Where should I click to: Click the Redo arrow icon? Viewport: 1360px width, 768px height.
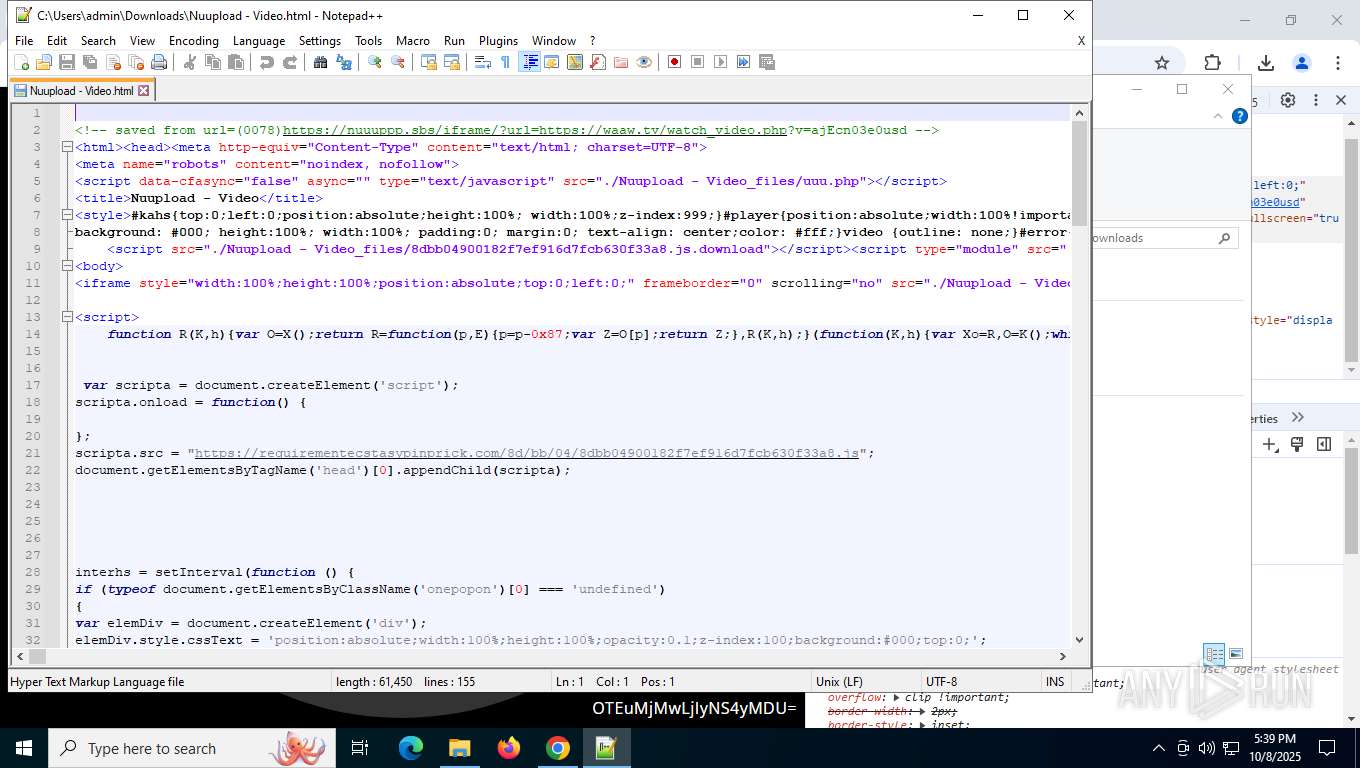point(290,62)
